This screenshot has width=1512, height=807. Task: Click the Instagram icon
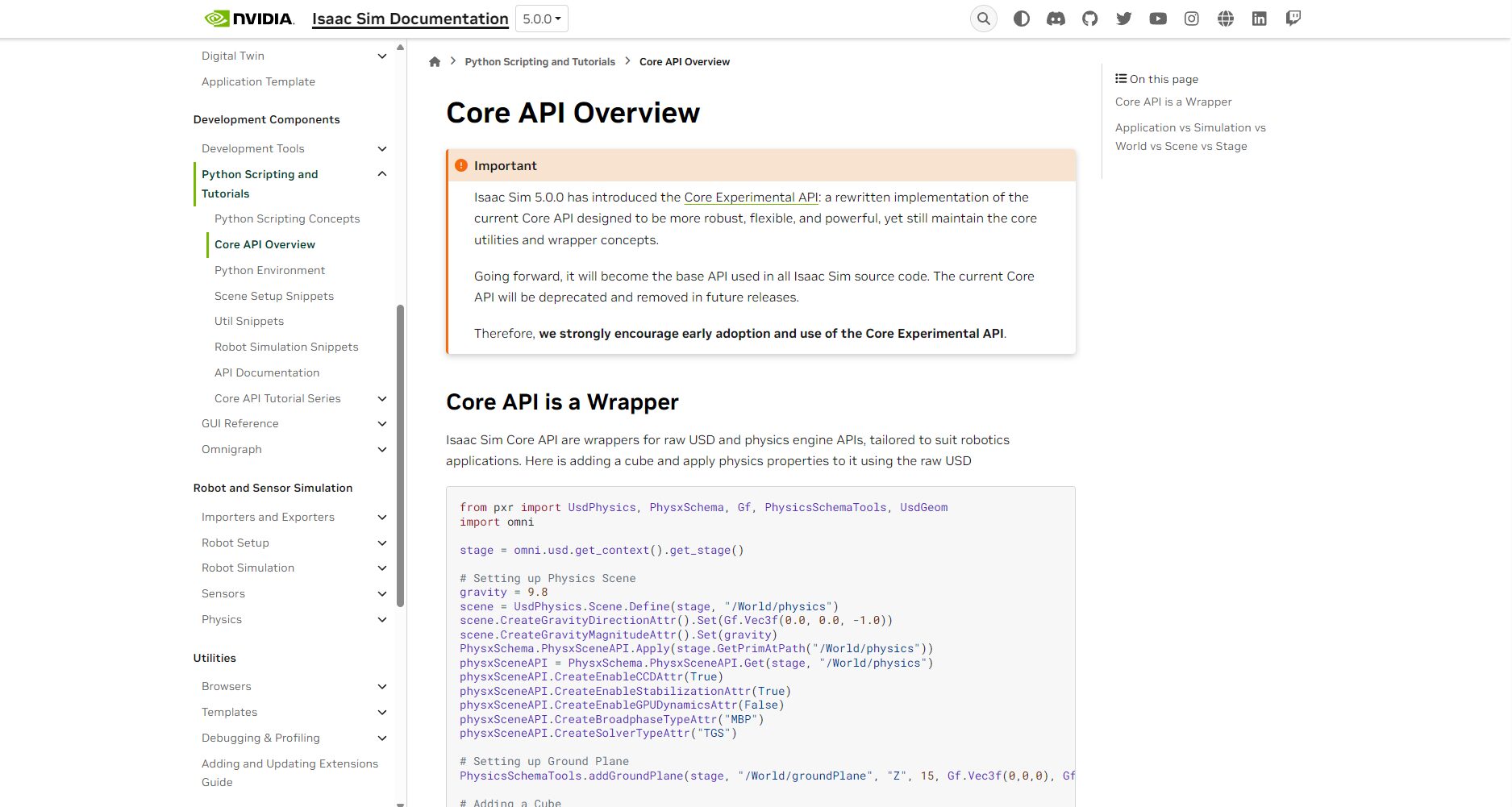coord(1192,19)
